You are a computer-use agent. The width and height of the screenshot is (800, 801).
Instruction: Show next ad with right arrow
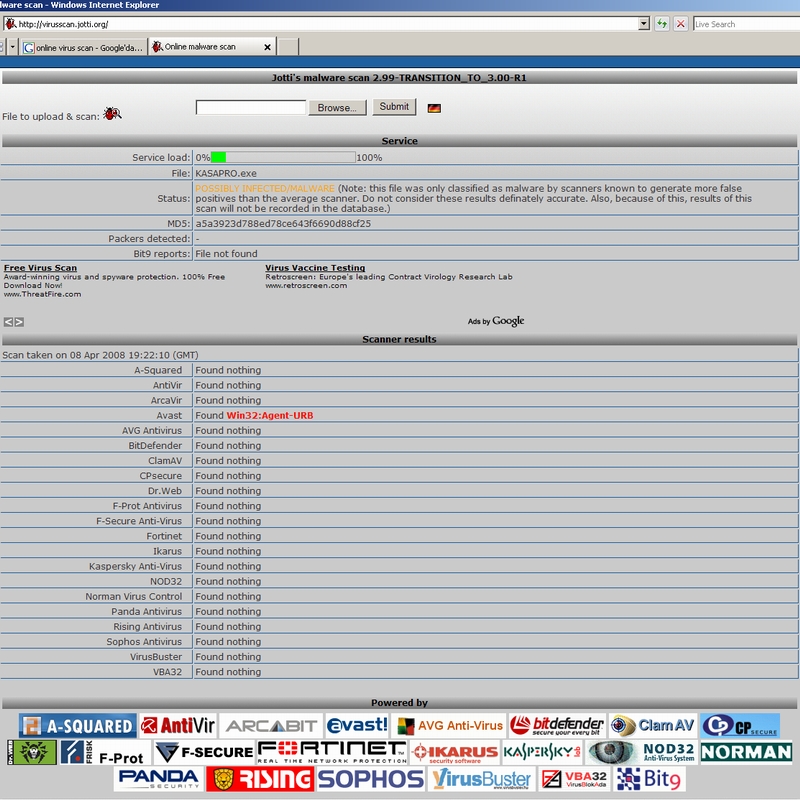pyautogui.click(x=19, y=322)
